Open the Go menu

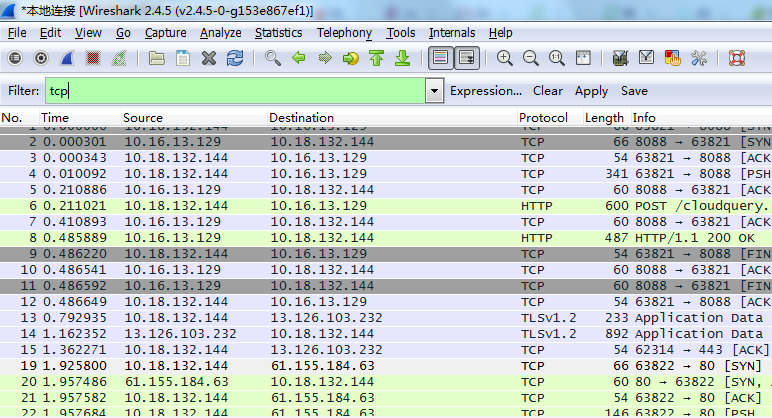pyautogui.click(x=123, y=32)
